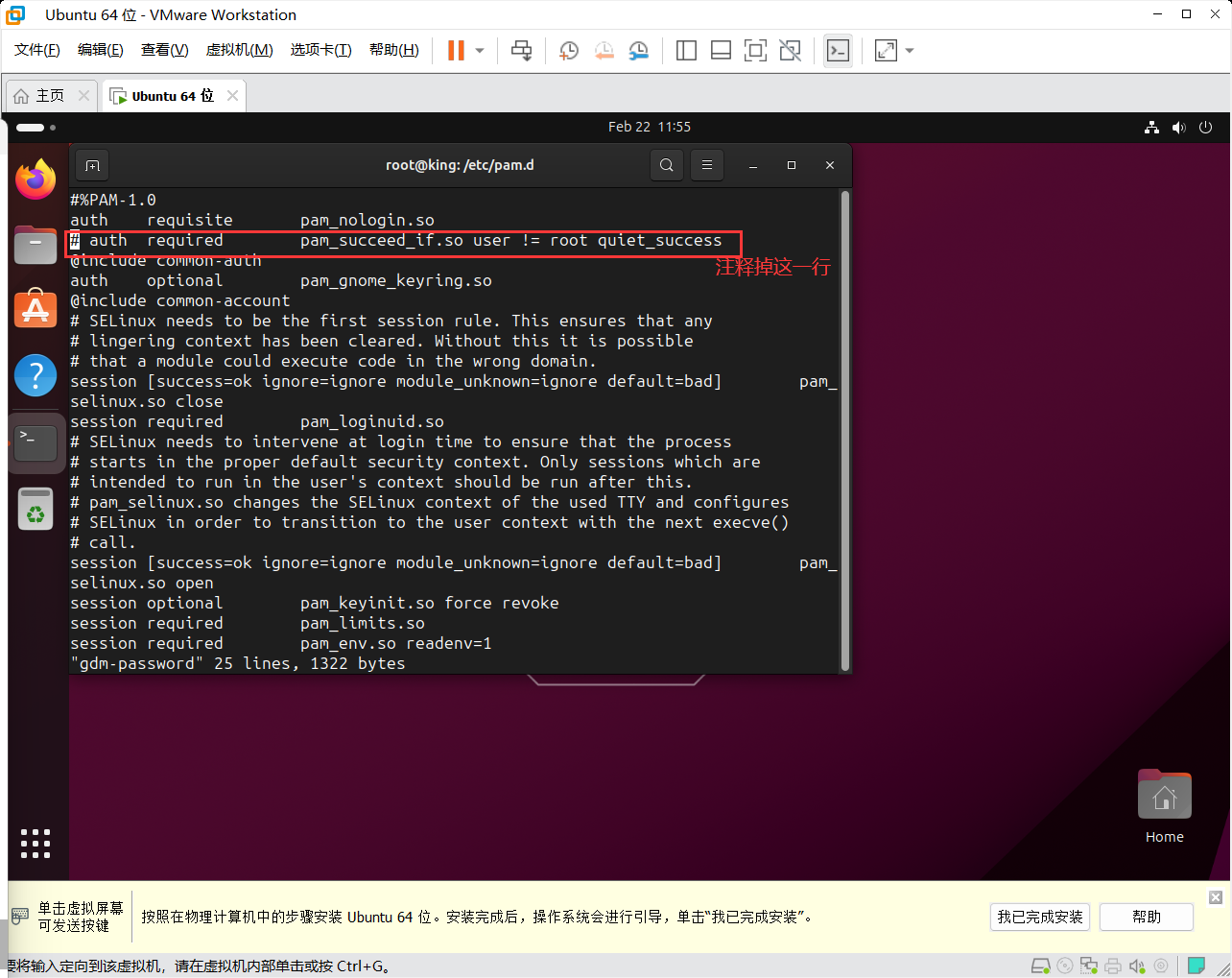Click the @include common-account line
1232x978 pixels.
tap(180, 300)
